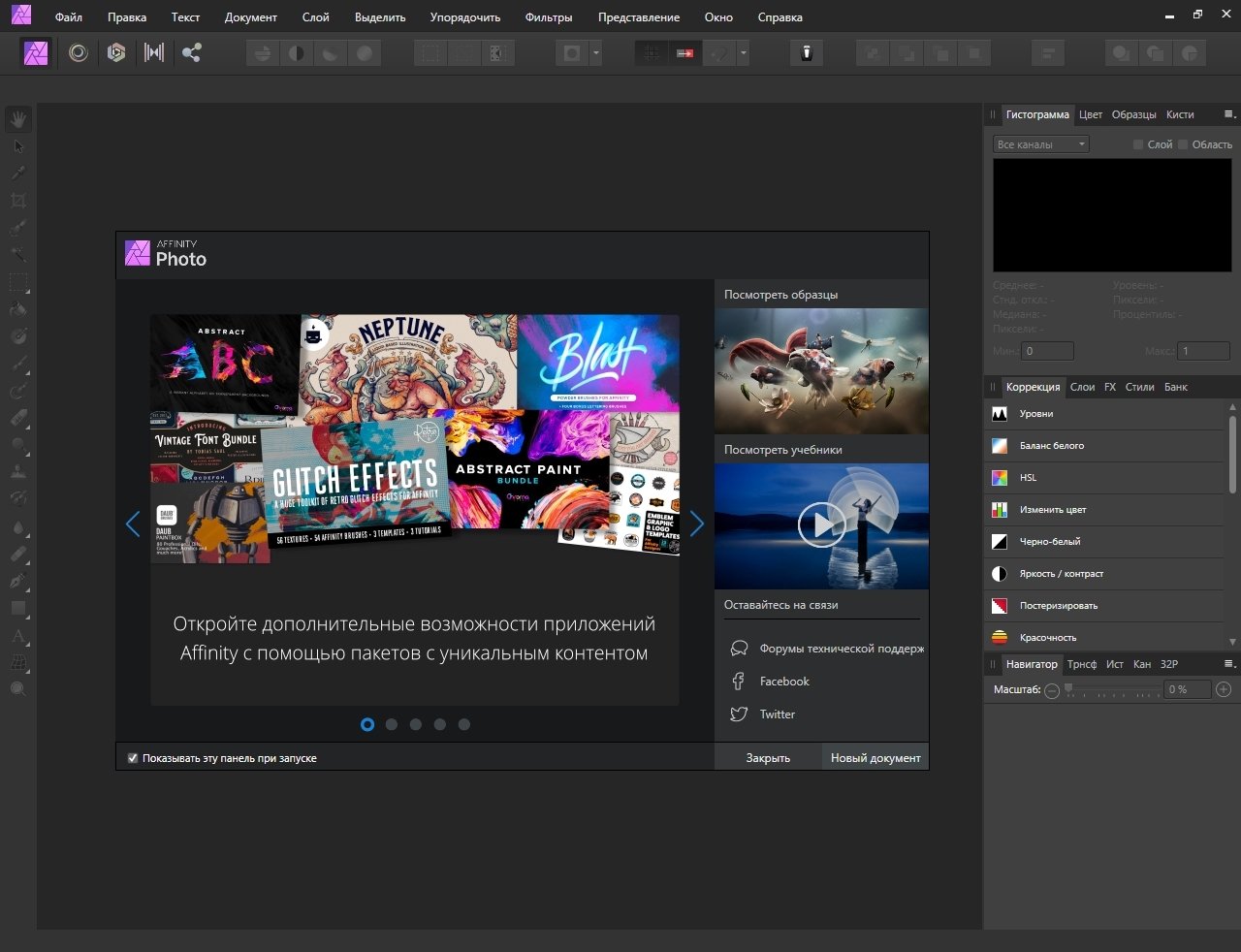Select the Rectangle shape tool
This screenshot has width=1241, height=952.
pos(18,608)
